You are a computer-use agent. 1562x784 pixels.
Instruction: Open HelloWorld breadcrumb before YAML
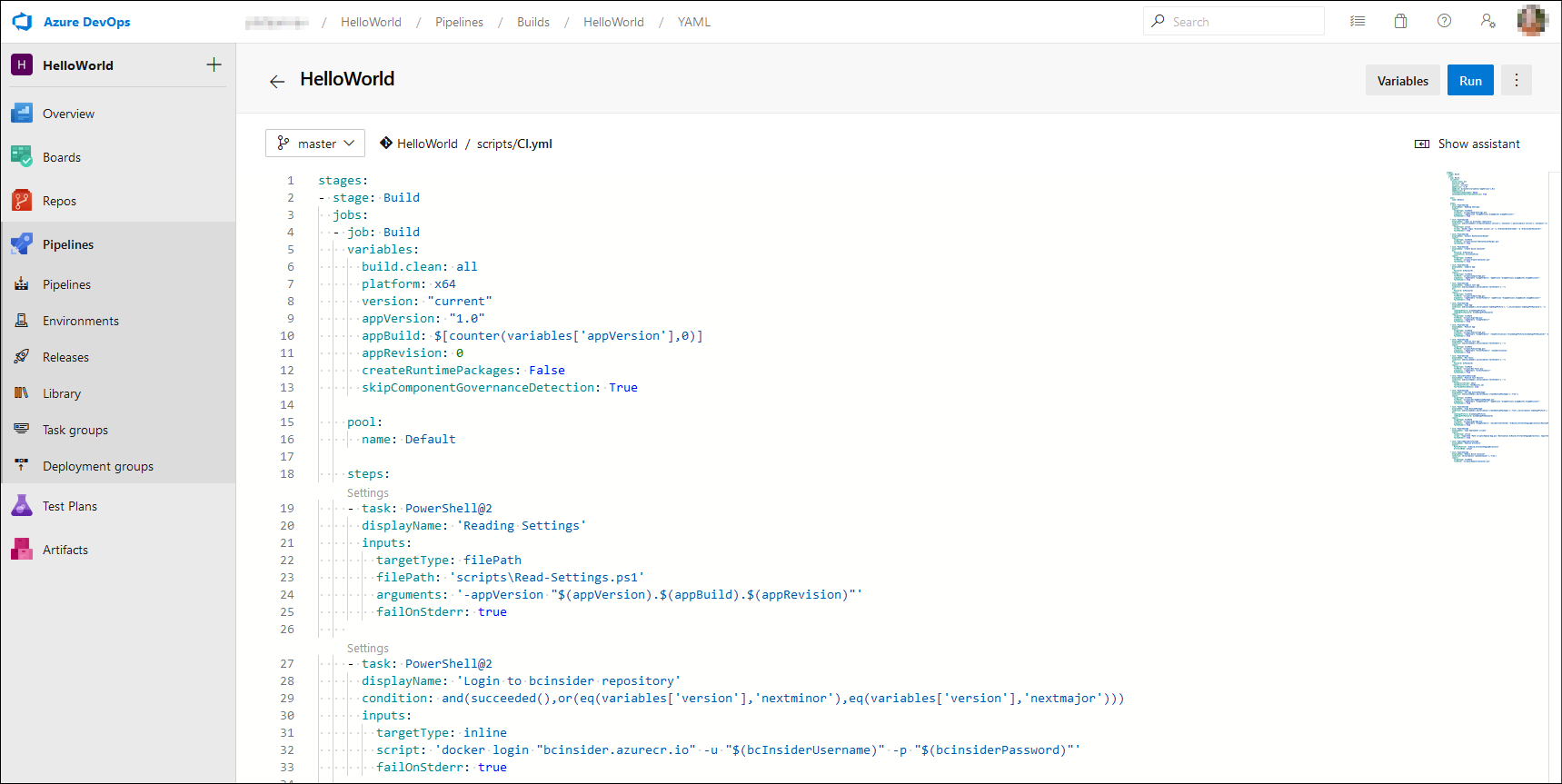click(x=613, y=22)
